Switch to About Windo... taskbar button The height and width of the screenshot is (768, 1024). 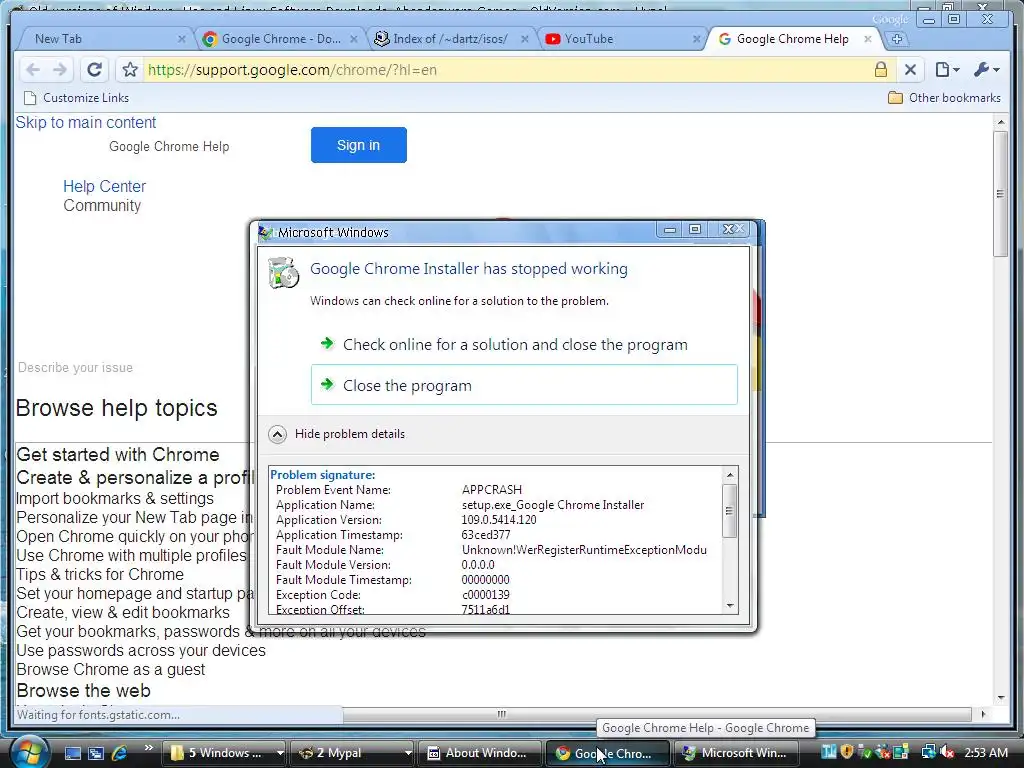479,753
